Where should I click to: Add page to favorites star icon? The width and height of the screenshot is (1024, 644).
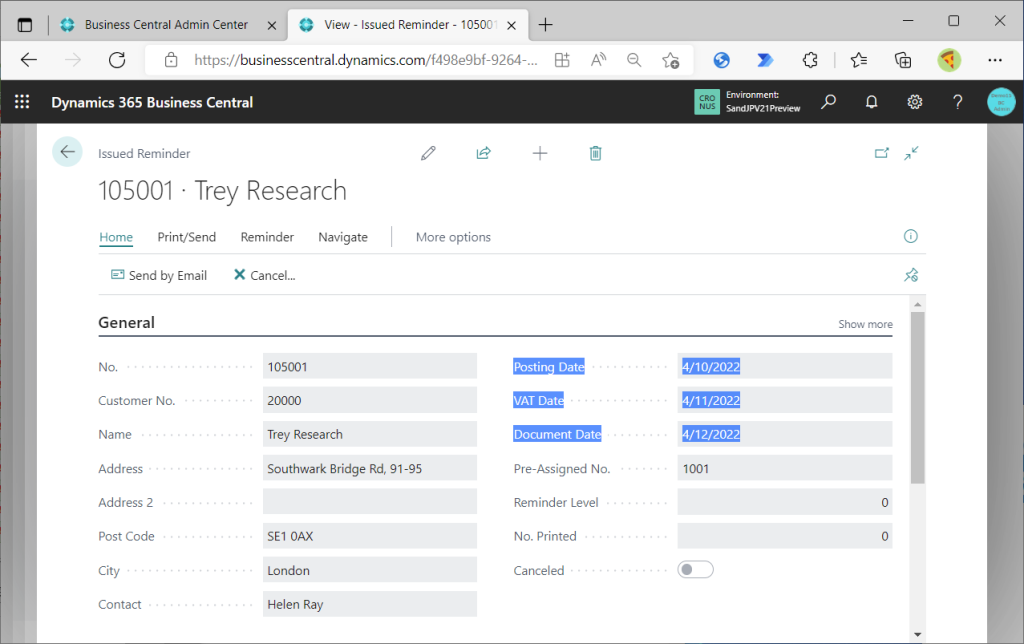coord(670,60)
